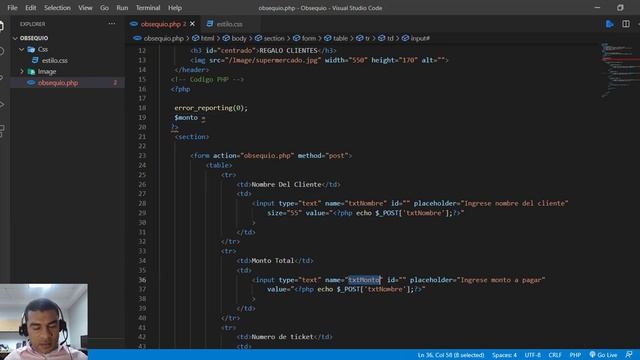
Task: Open the Terminal menu
Action: pyautogui.click(x=148, y=8)
